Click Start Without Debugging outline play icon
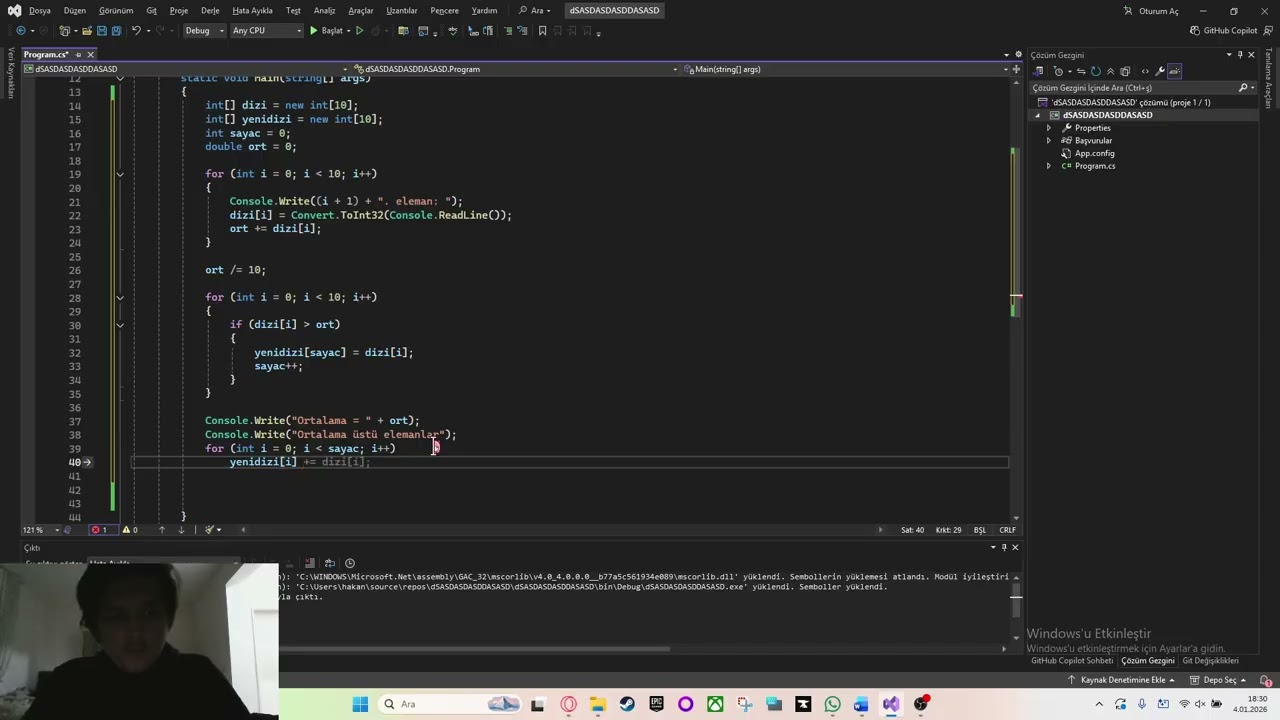 pos(359,31)
